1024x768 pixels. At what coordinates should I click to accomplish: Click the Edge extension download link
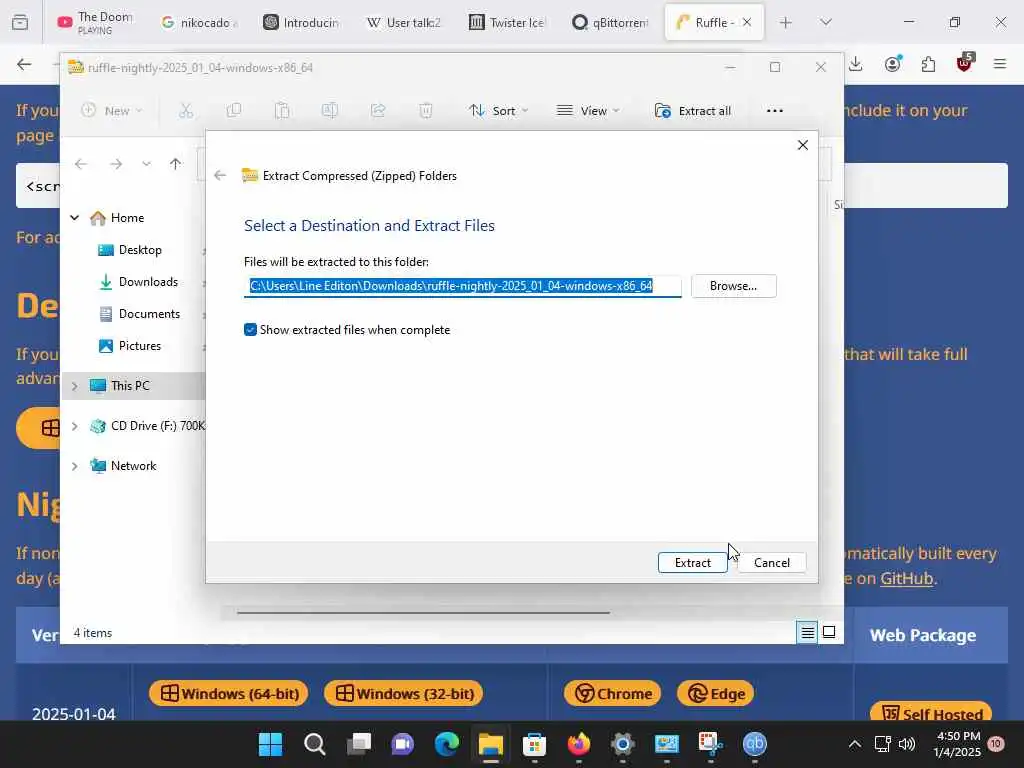[716, 694]
